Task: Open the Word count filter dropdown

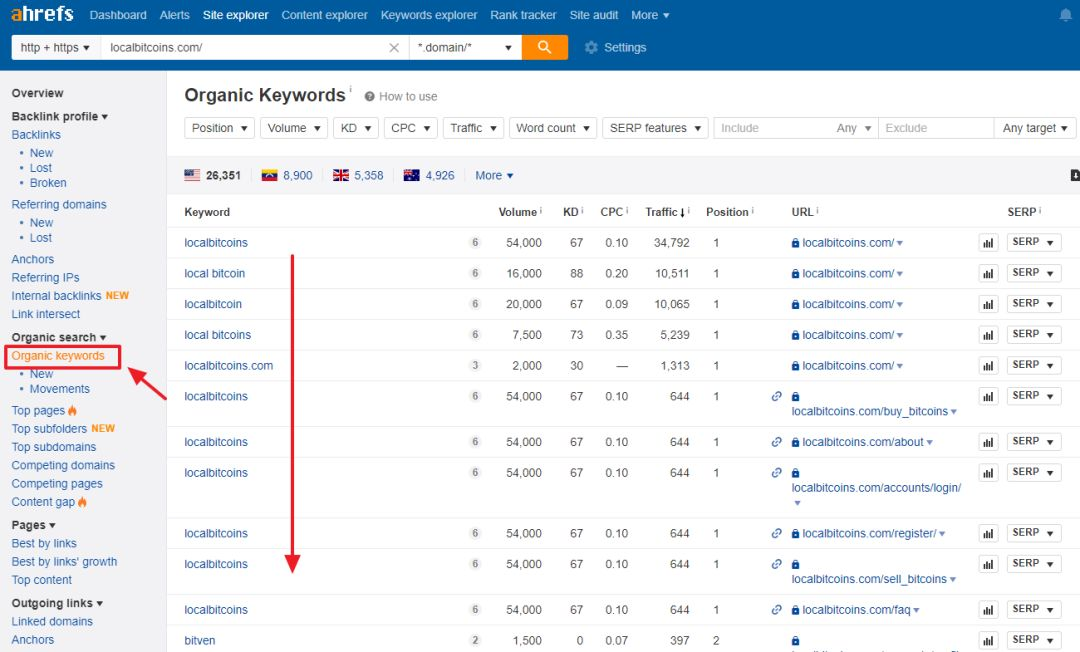Action: (x=552, y=128)
